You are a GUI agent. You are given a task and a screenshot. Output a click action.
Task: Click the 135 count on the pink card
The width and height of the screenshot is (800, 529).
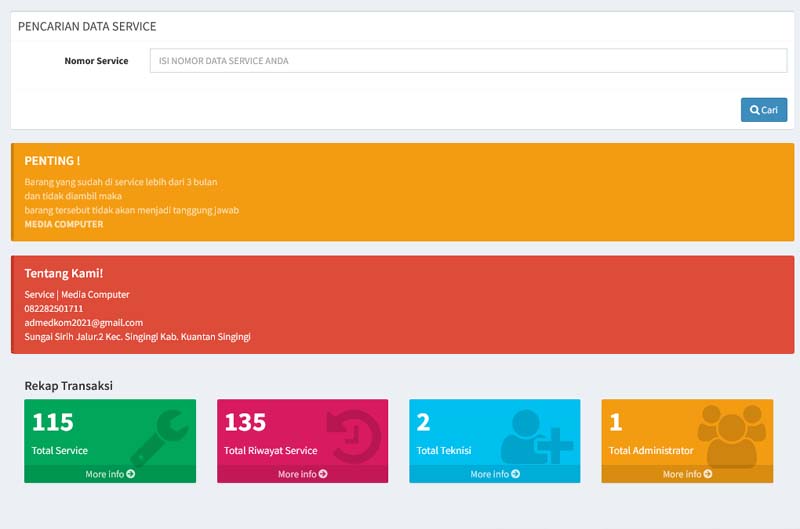pos(245,422)
